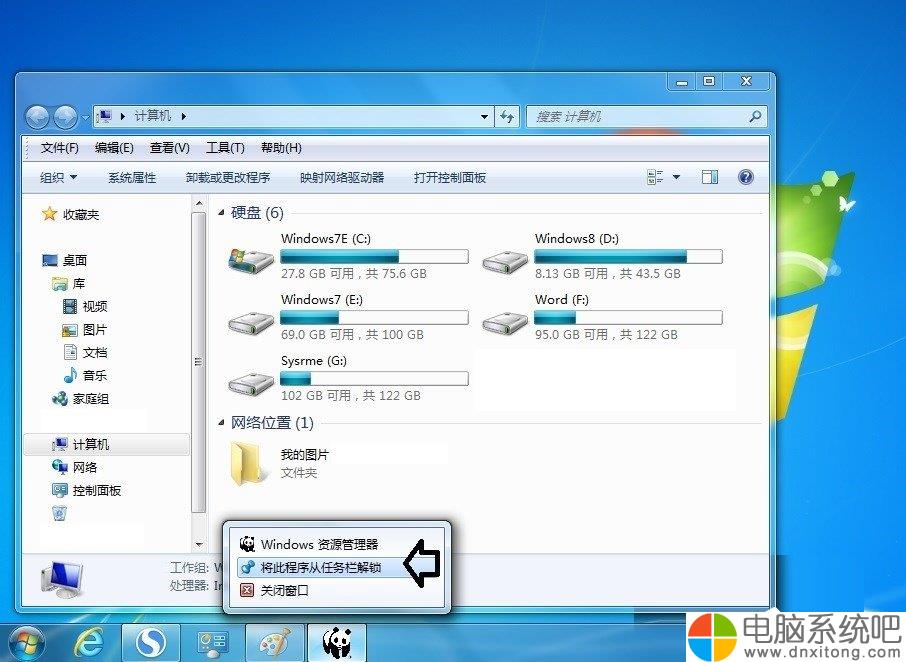Click the help question mark icon
906x662 pixels.
click(x=745, y=177)
